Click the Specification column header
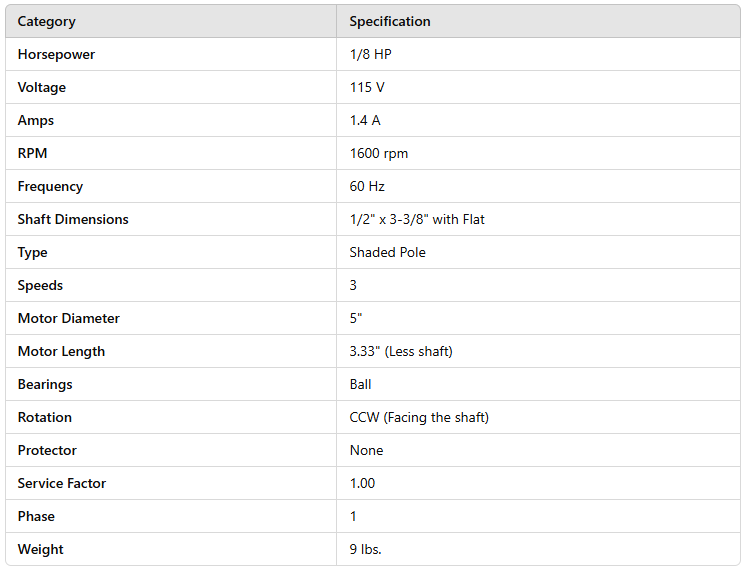 tap(390, 21)
